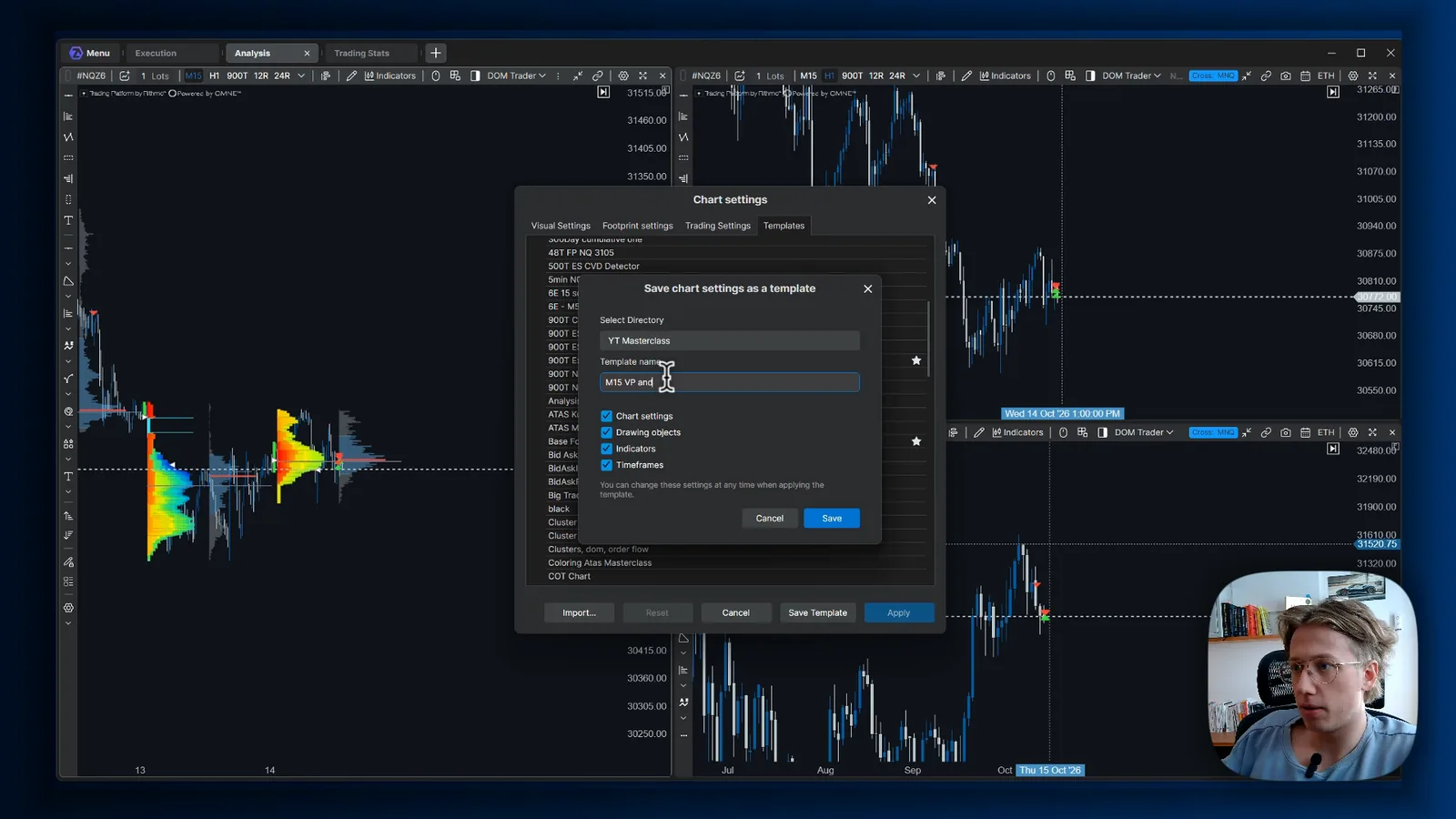This screenshot has height=819, width=1456.
Task: Open DOM Trader dropdown in bottom-right chart
Action: (1144, 432)
